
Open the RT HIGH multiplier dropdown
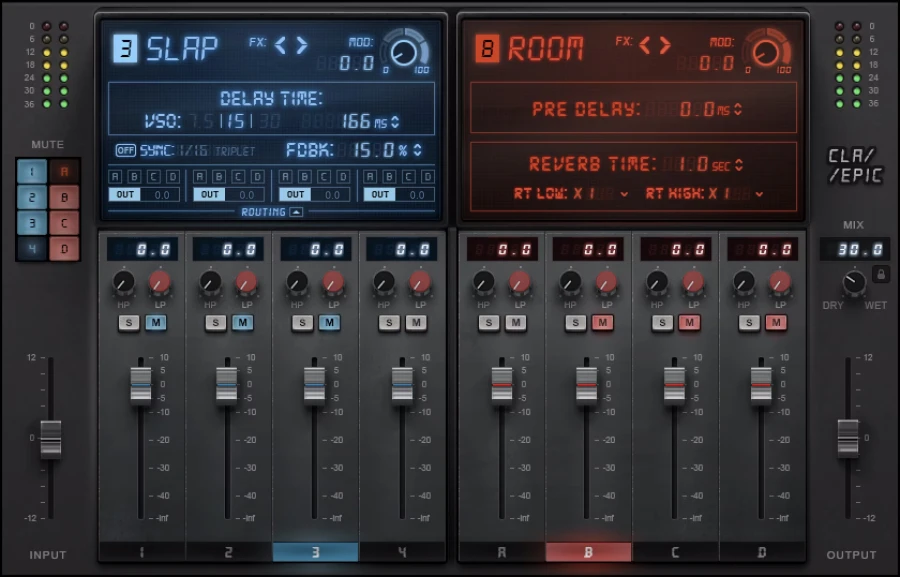point(759,195)
